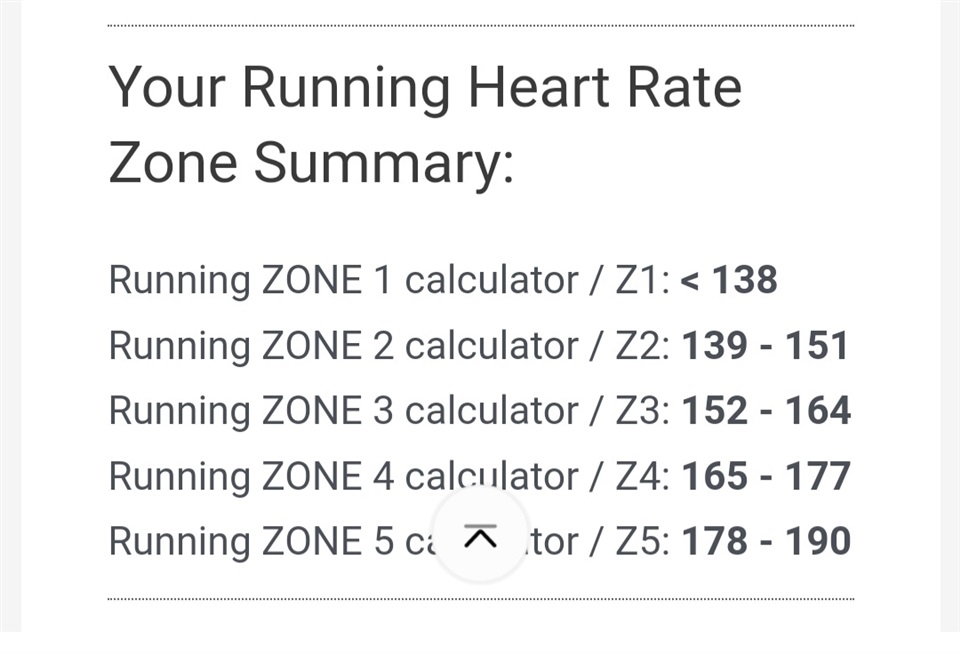
Task: Click the Zone Summary heading line
Action: (311, 163)
